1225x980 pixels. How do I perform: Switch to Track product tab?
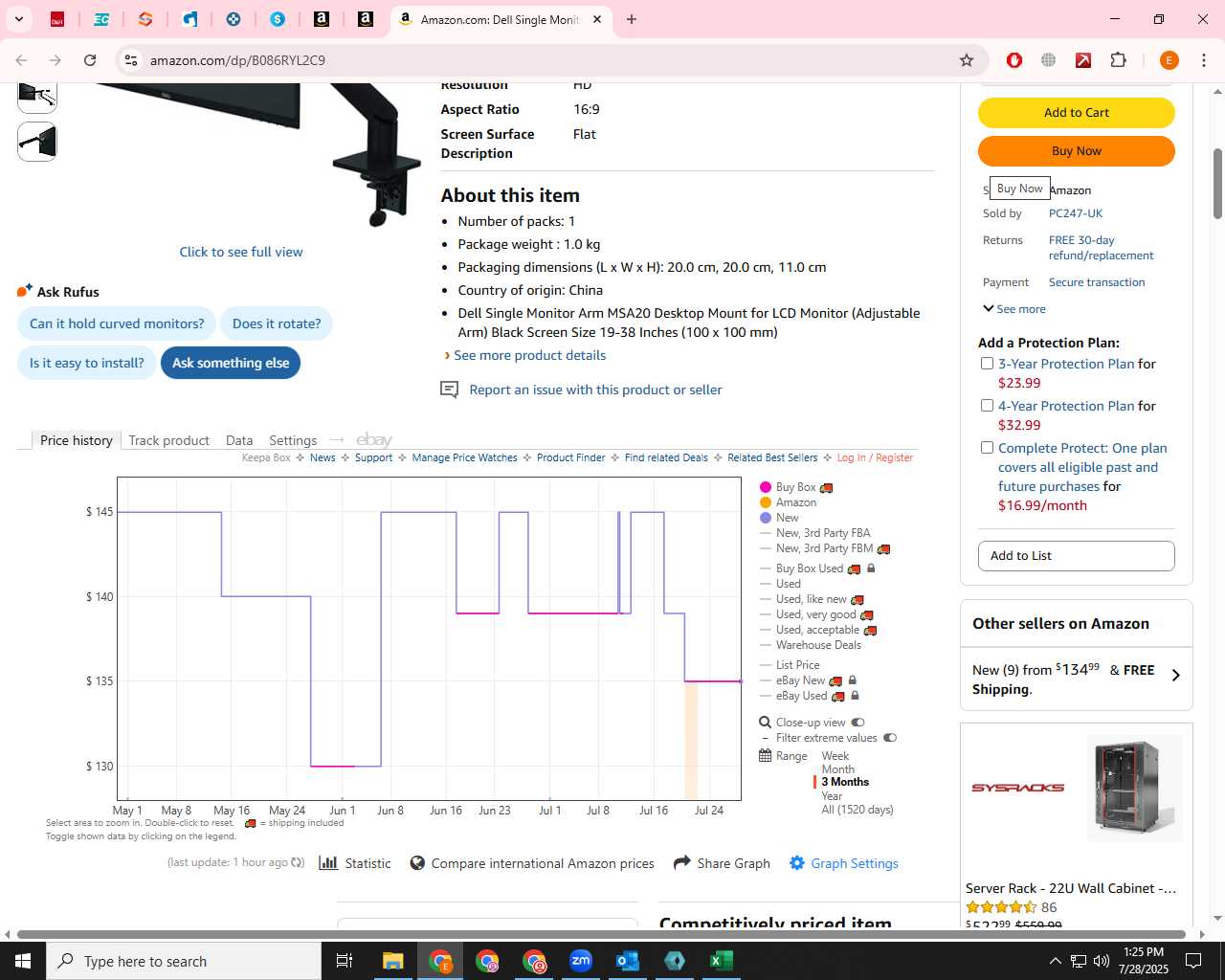point(168,440)
